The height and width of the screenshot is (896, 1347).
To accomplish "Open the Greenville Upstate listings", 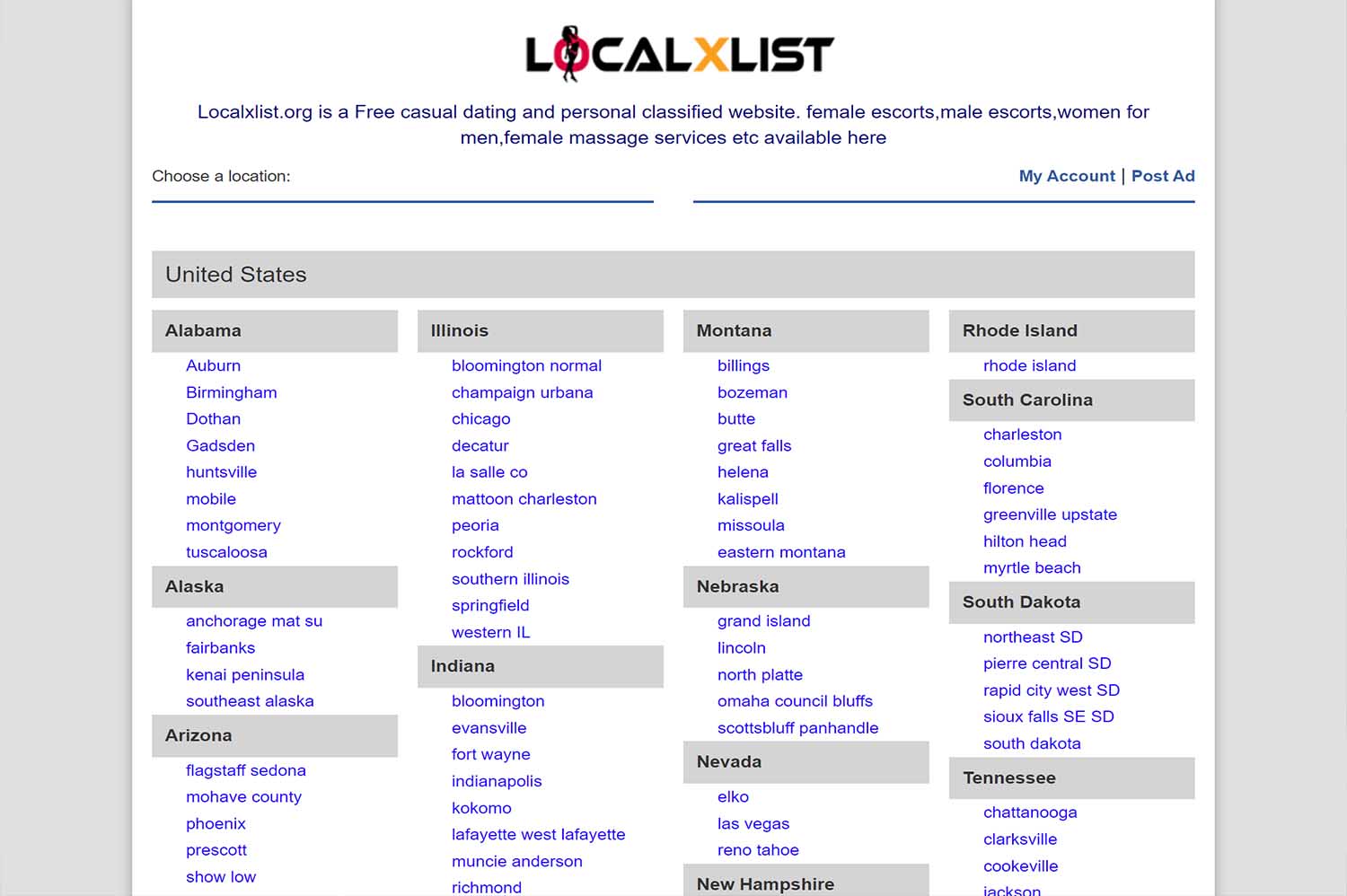I will pyautogui.click(x=1050, y=514).
